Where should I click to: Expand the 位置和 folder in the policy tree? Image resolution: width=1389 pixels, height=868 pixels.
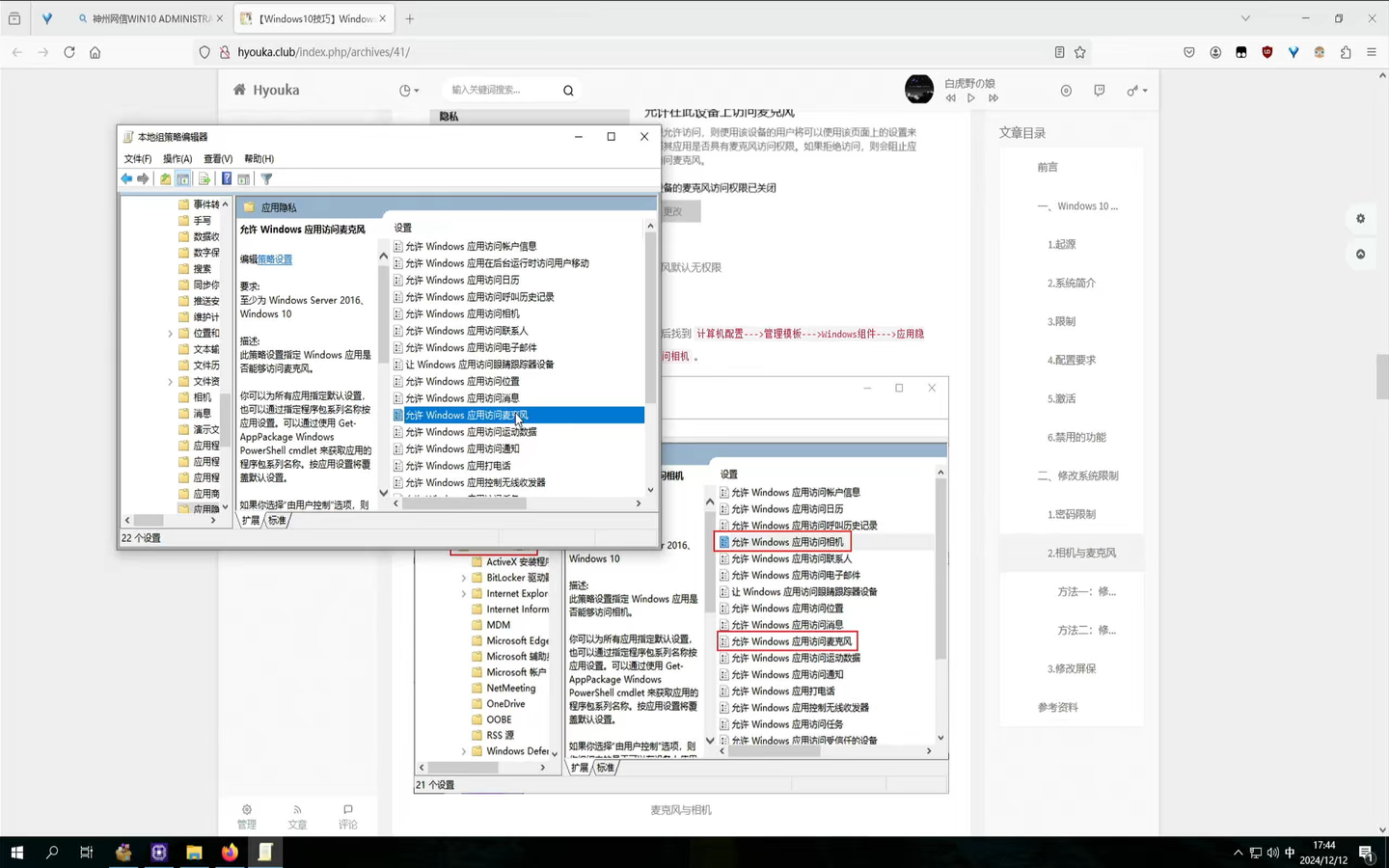pyautogui.click(x=171, y=334)
